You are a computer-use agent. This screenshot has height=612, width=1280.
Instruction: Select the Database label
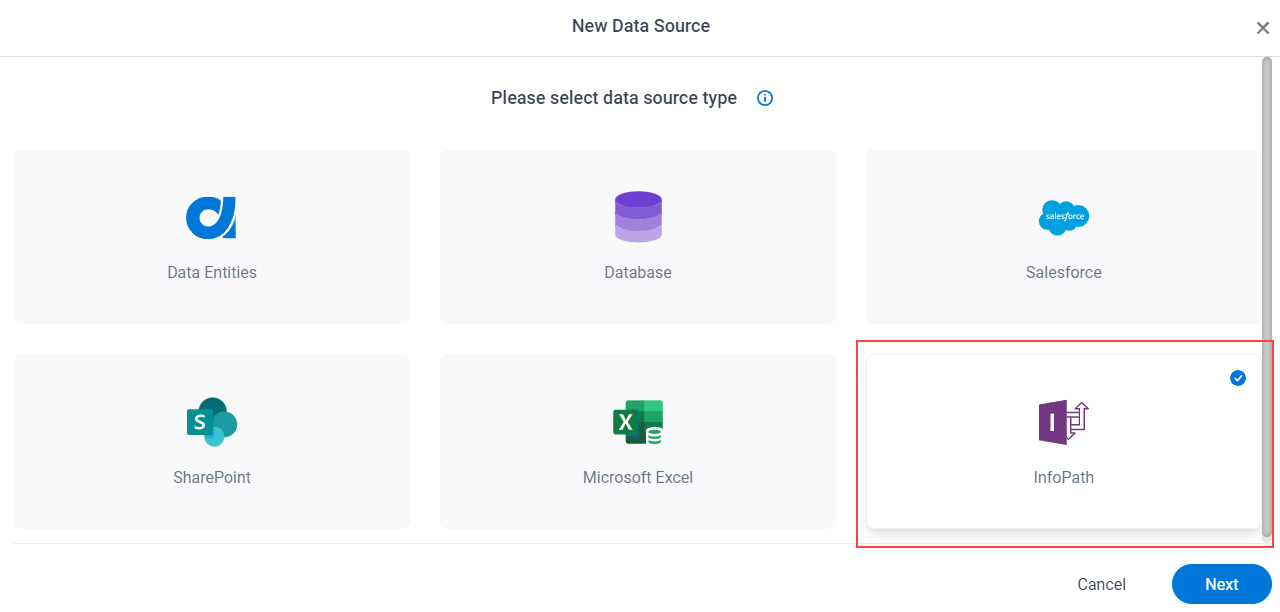point(638,272)
